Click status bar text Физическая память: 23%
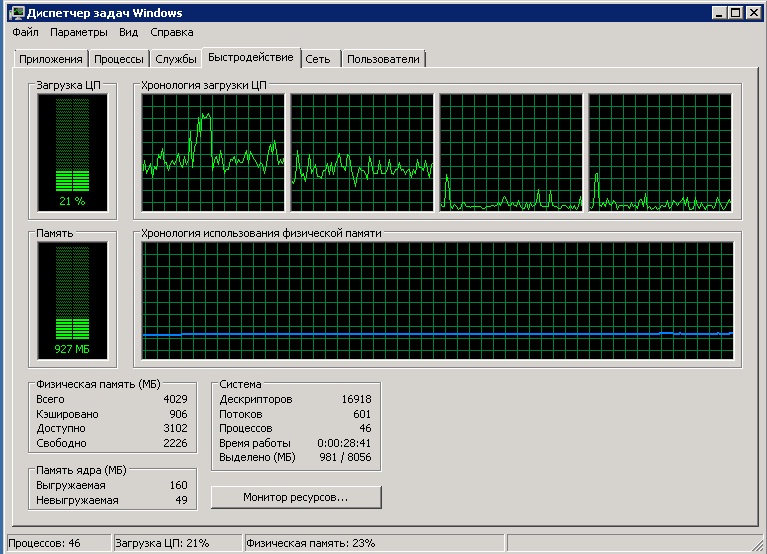Screen dimensions: 767x554 click(311, 543)
